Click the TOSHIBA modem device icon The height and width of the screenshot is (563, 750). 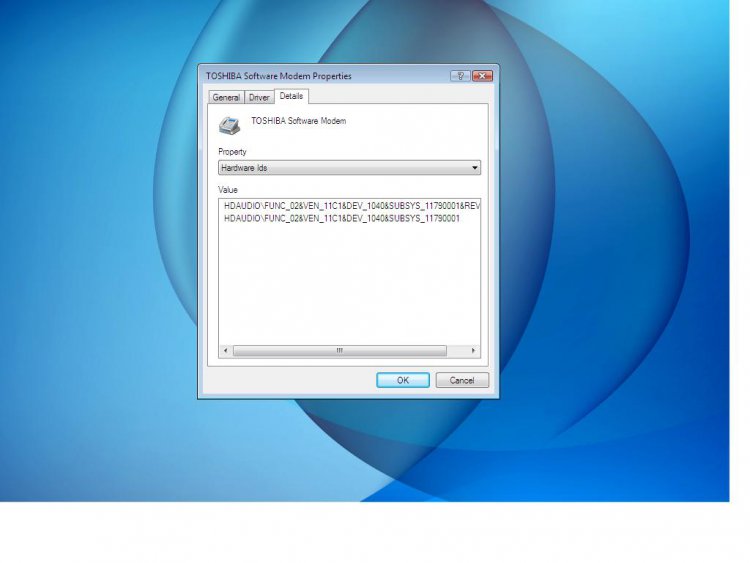pos(229,125)
